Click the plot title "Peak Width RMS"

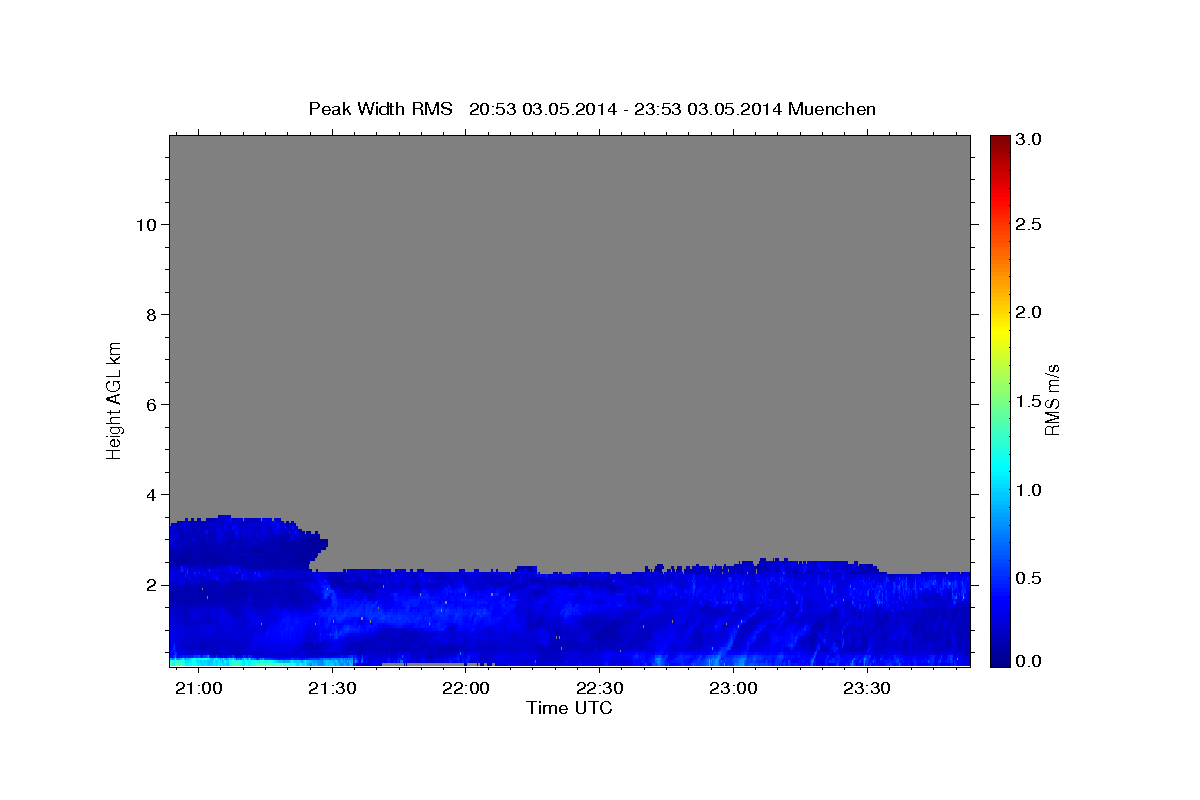tap(380, 109)
